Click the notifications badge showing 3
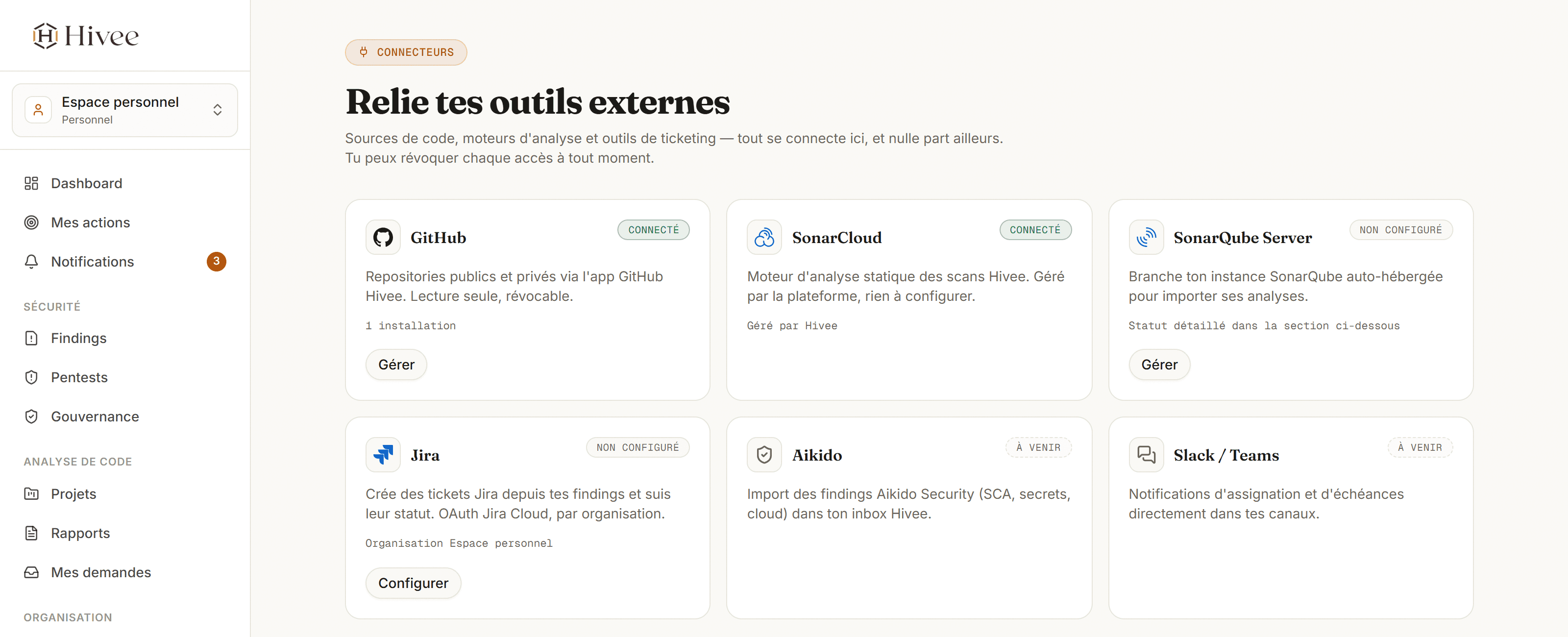This screenshot has height=637, width=1568. tap(216, 261)
